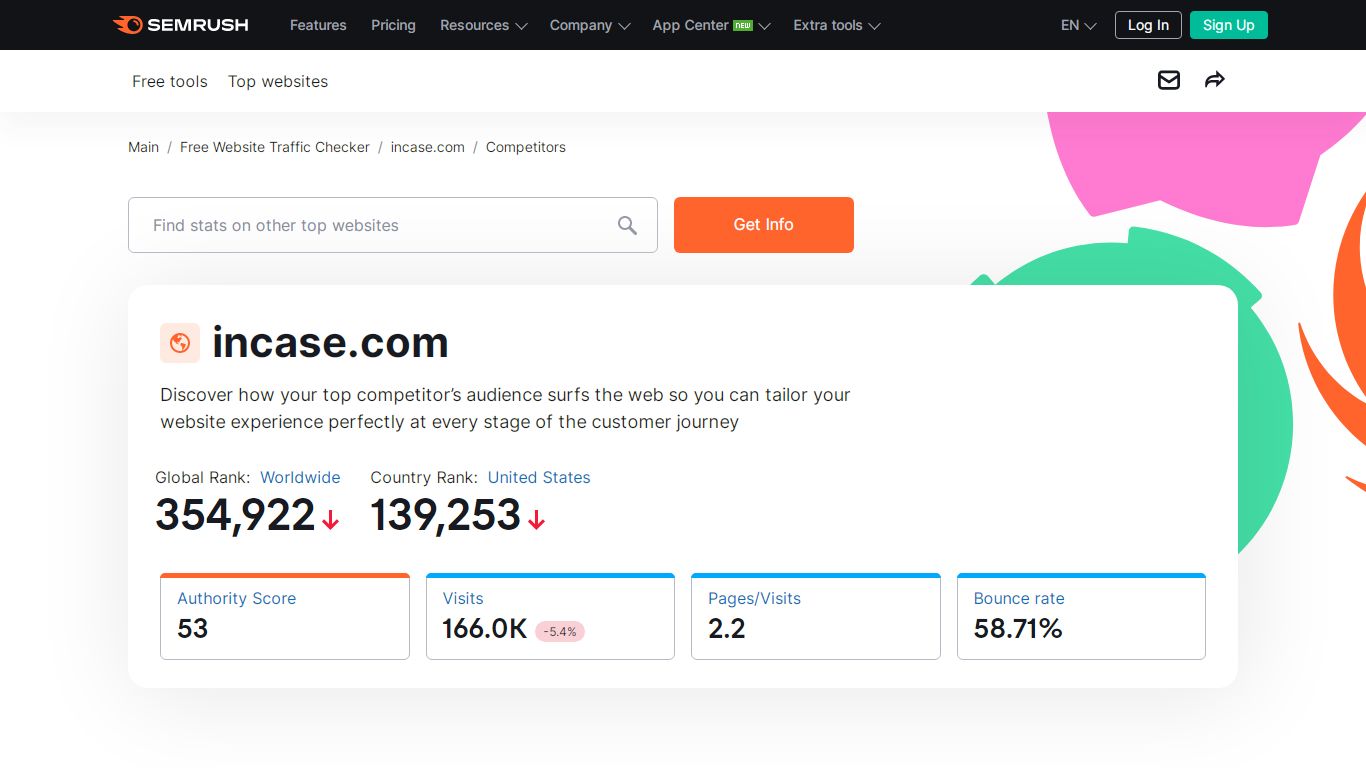
Task: Open the Pricing page
Action: [393, 25]
